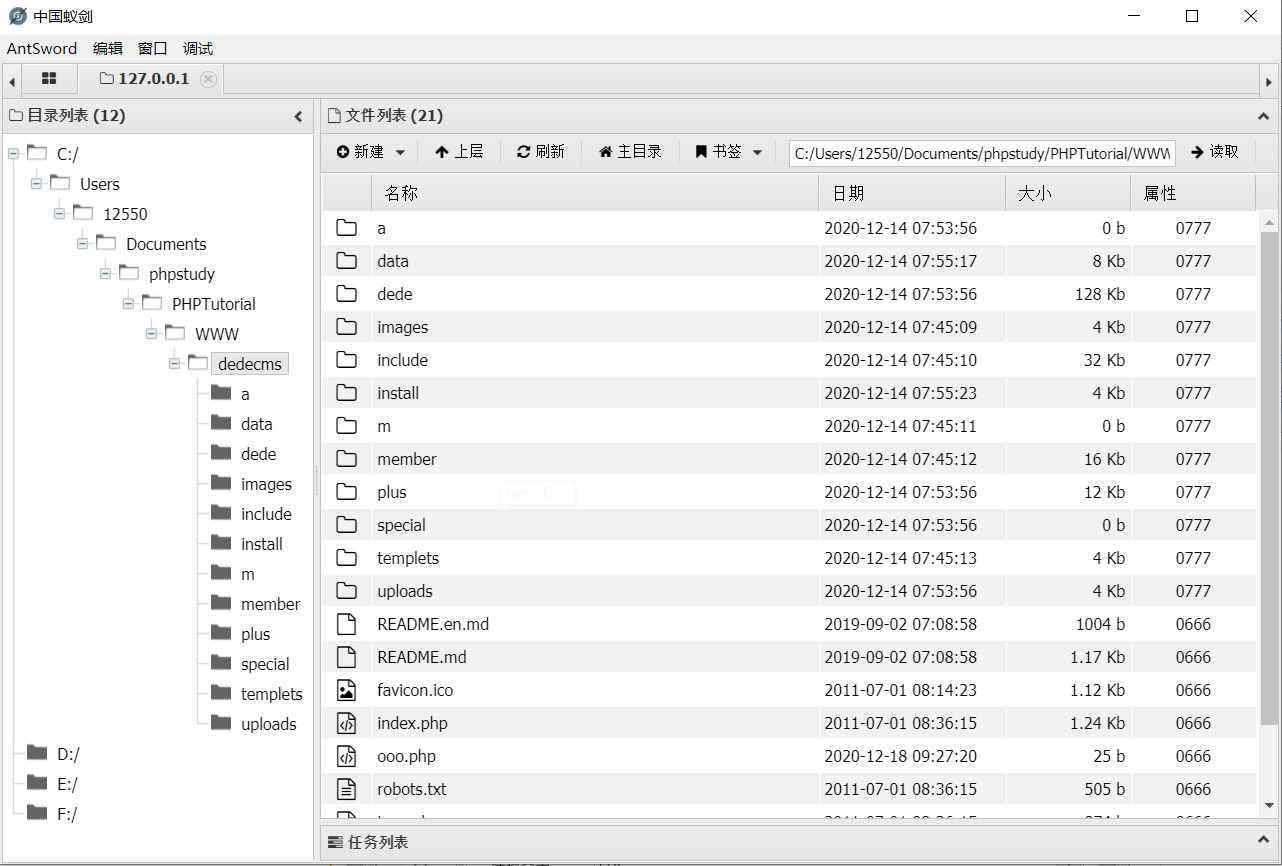Screen dimensions: 1282x866
Task: Click the 读取 button
Action: (1215, 152)
